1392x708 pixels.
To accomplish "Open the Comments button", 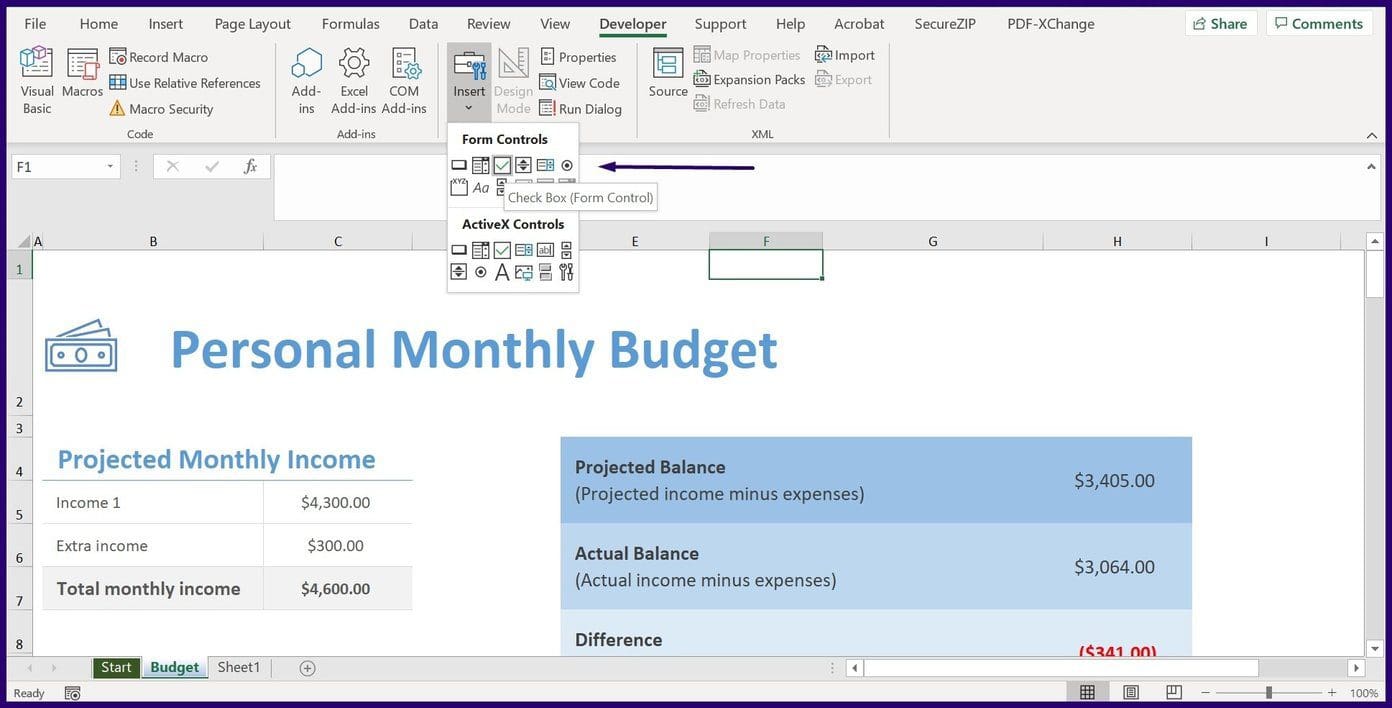I will [x=1318, y=23].
